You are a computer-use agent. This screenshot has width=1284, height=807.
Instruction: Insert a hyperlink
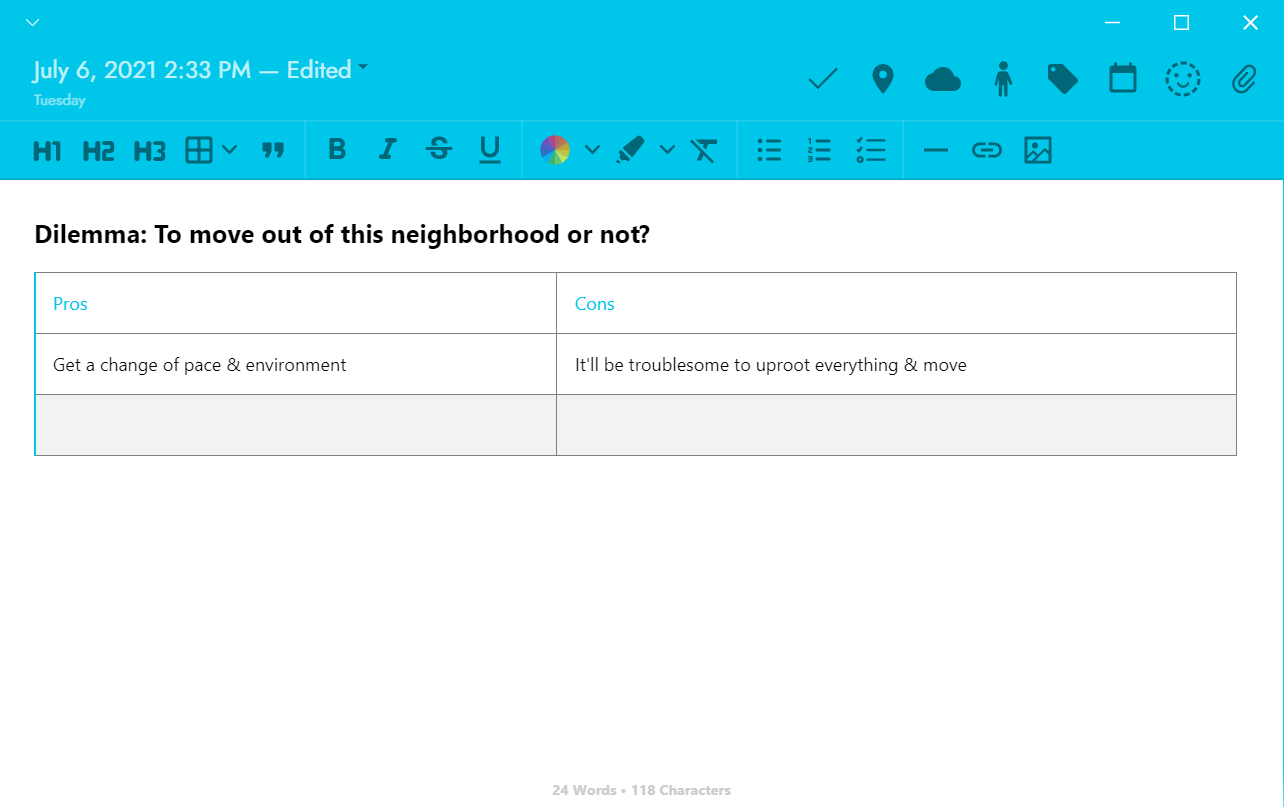point(987,150)
